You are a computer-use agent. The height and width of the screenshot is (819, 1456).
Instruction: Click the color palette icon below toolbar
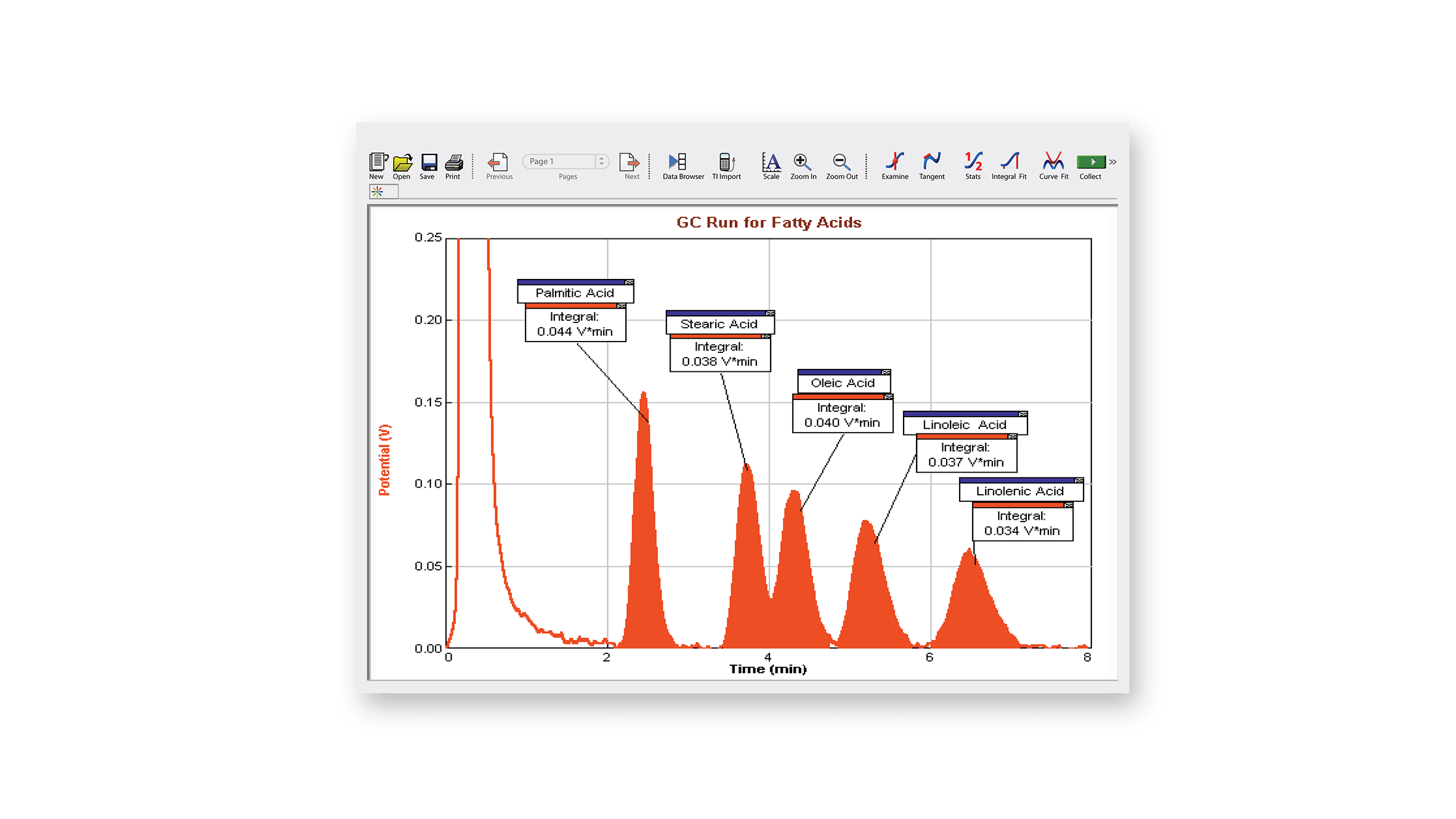point(377,191)
